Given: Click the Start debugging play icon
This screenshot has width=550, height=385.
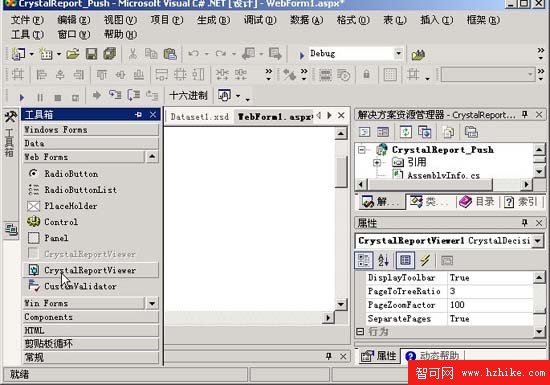Looking at the screenshot, I should (x=21, y=97).
